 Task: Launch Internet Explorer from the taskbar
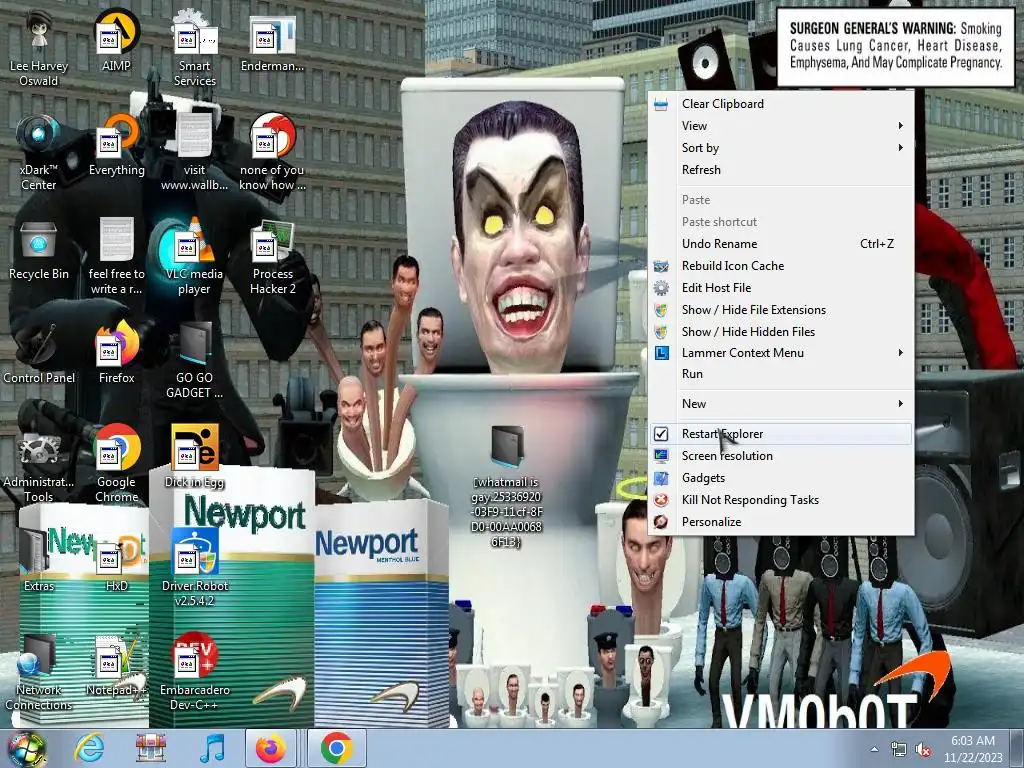(x=89, y=748)
